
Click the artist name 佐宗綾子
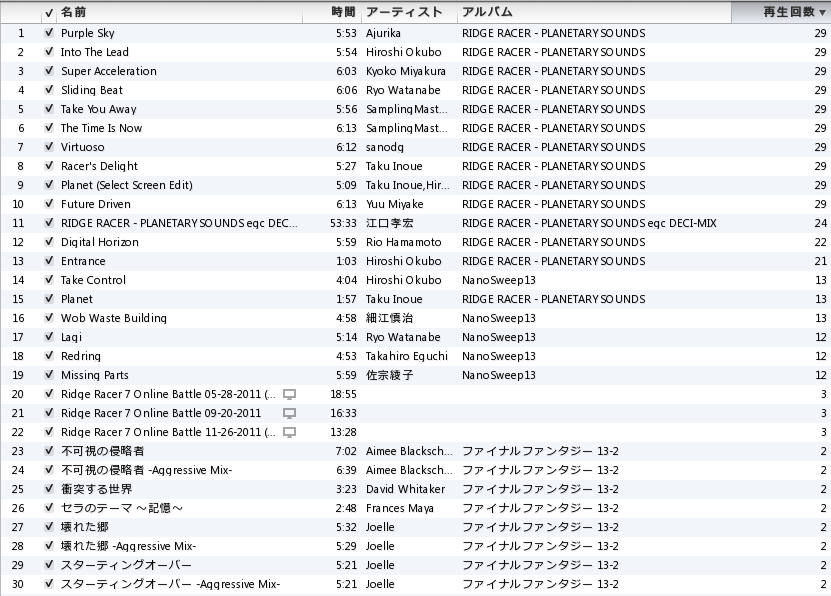pos(390,375)
